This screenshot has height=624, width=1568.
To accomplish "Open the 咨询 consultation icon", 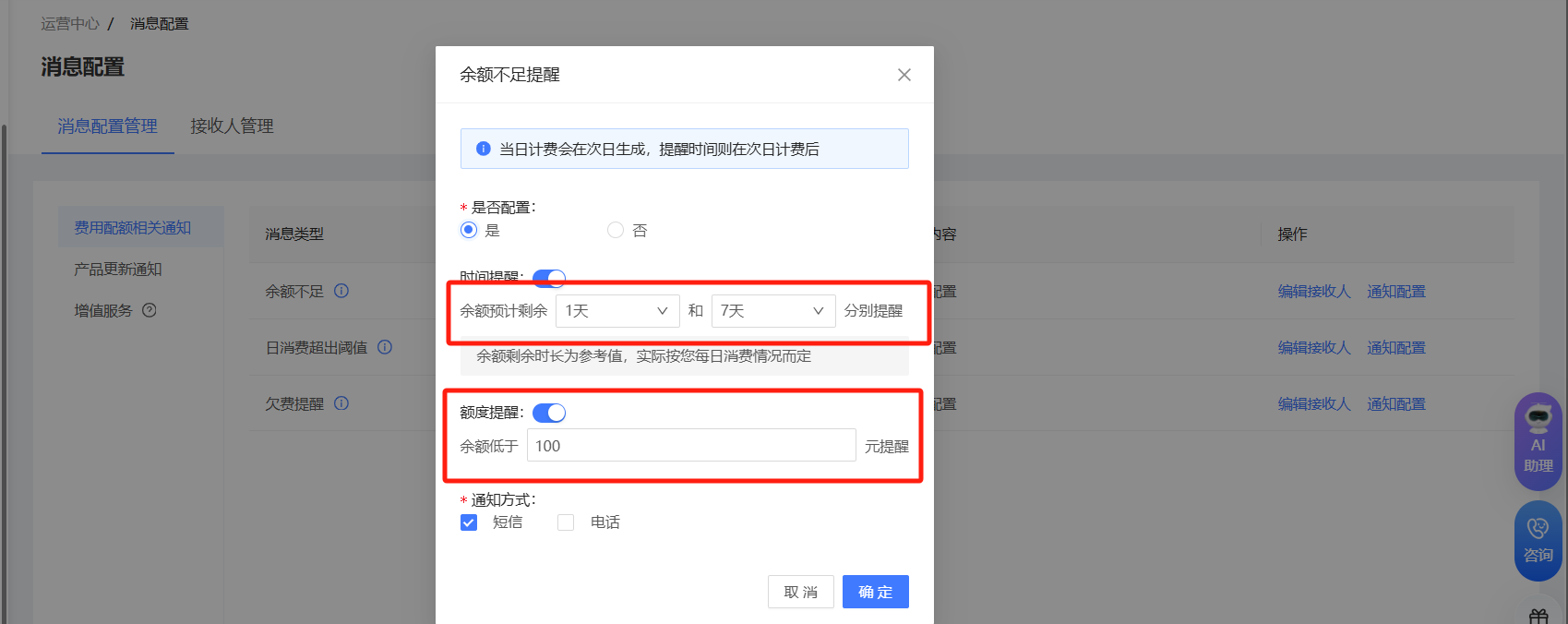I will pos(1538,540).
